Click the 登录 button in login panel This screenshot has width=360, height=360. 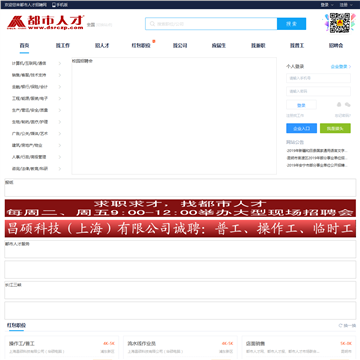[301, 105]
